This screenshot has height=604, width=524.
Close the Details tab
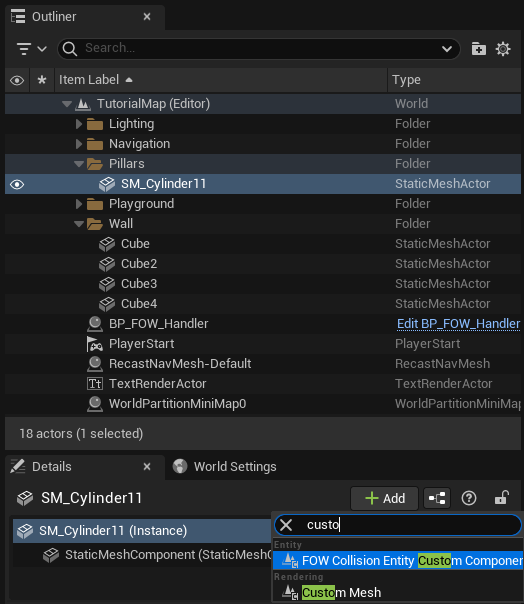coord(147,467)
